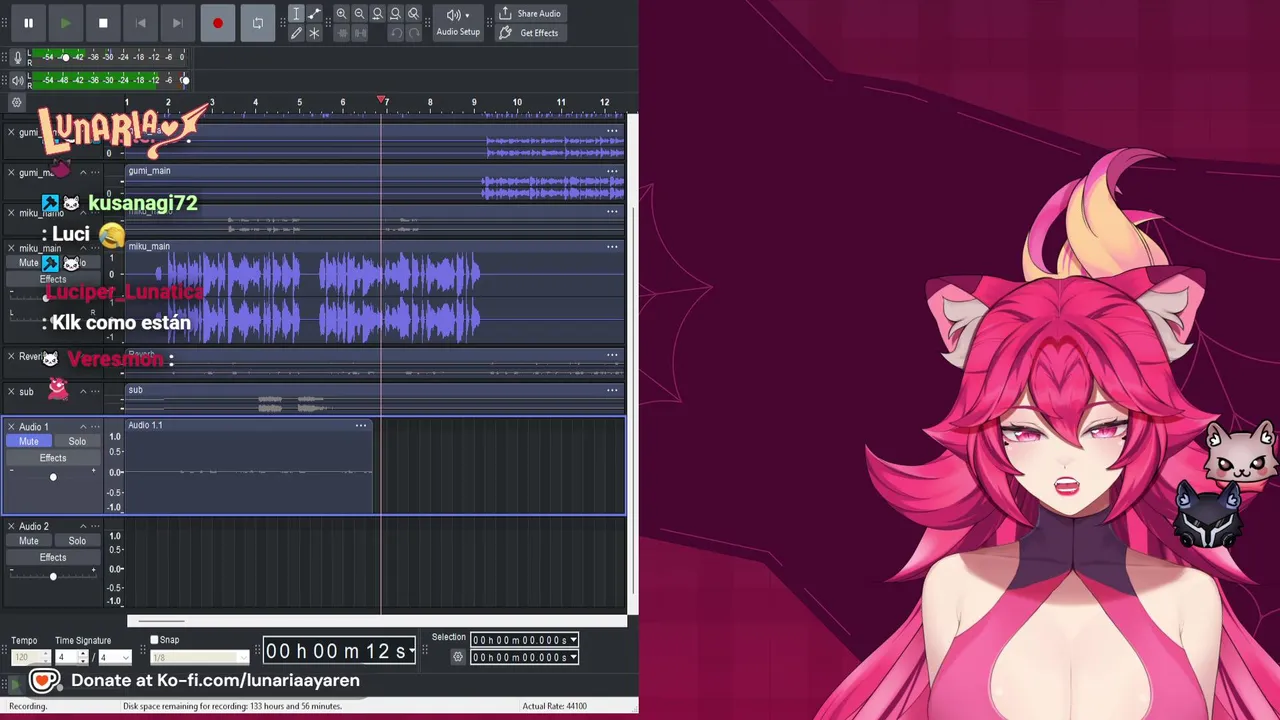
Task: Close the sub track
Action: (11, 391)
